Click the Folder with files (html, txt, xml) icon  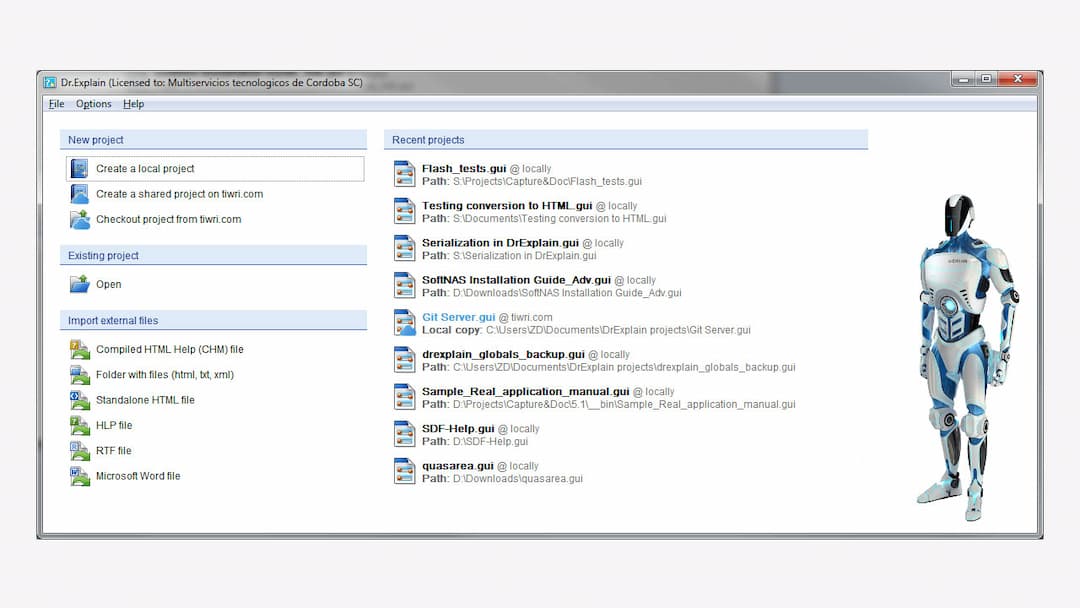80,374
